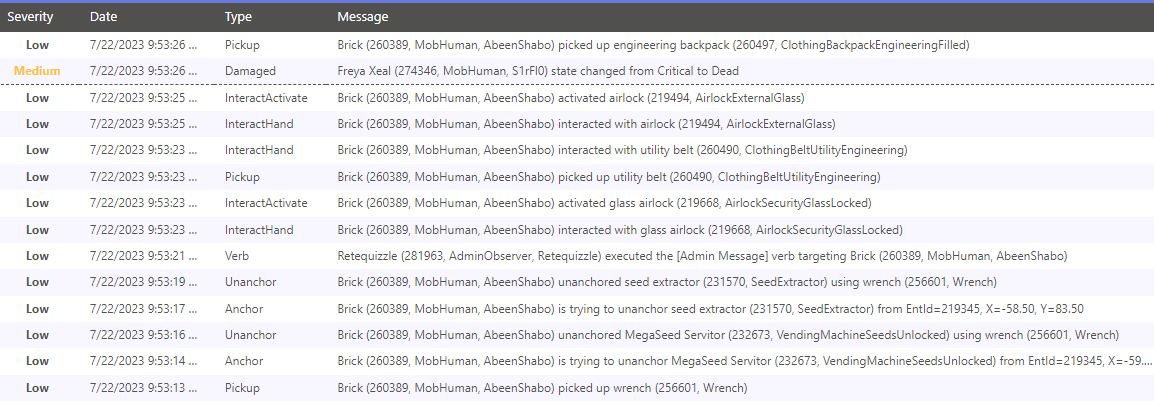Select the Medium severity Damaged log row

click(x=577, y=71)
